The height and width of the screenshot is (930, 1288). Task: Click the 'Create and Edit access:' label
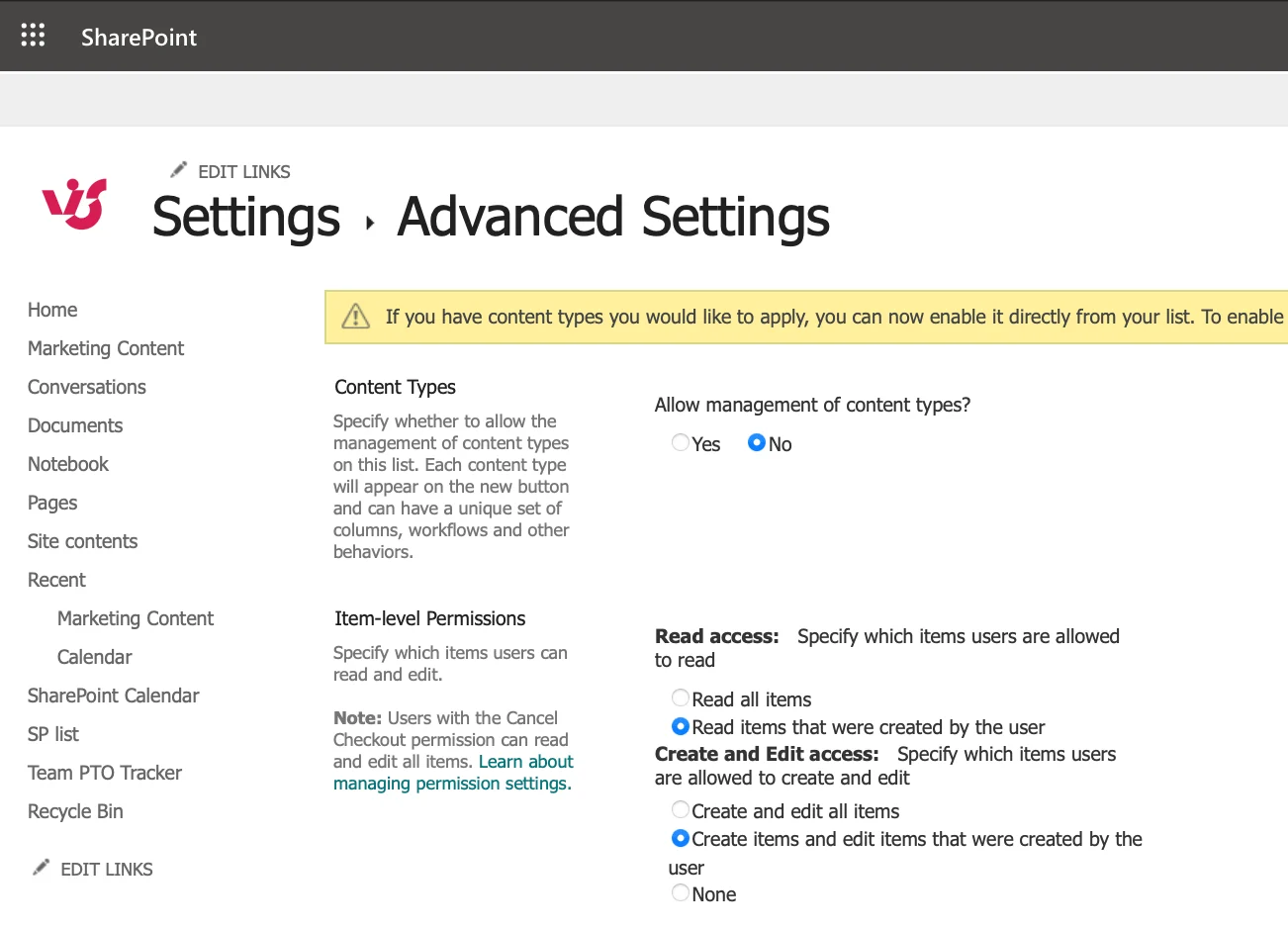767,754
